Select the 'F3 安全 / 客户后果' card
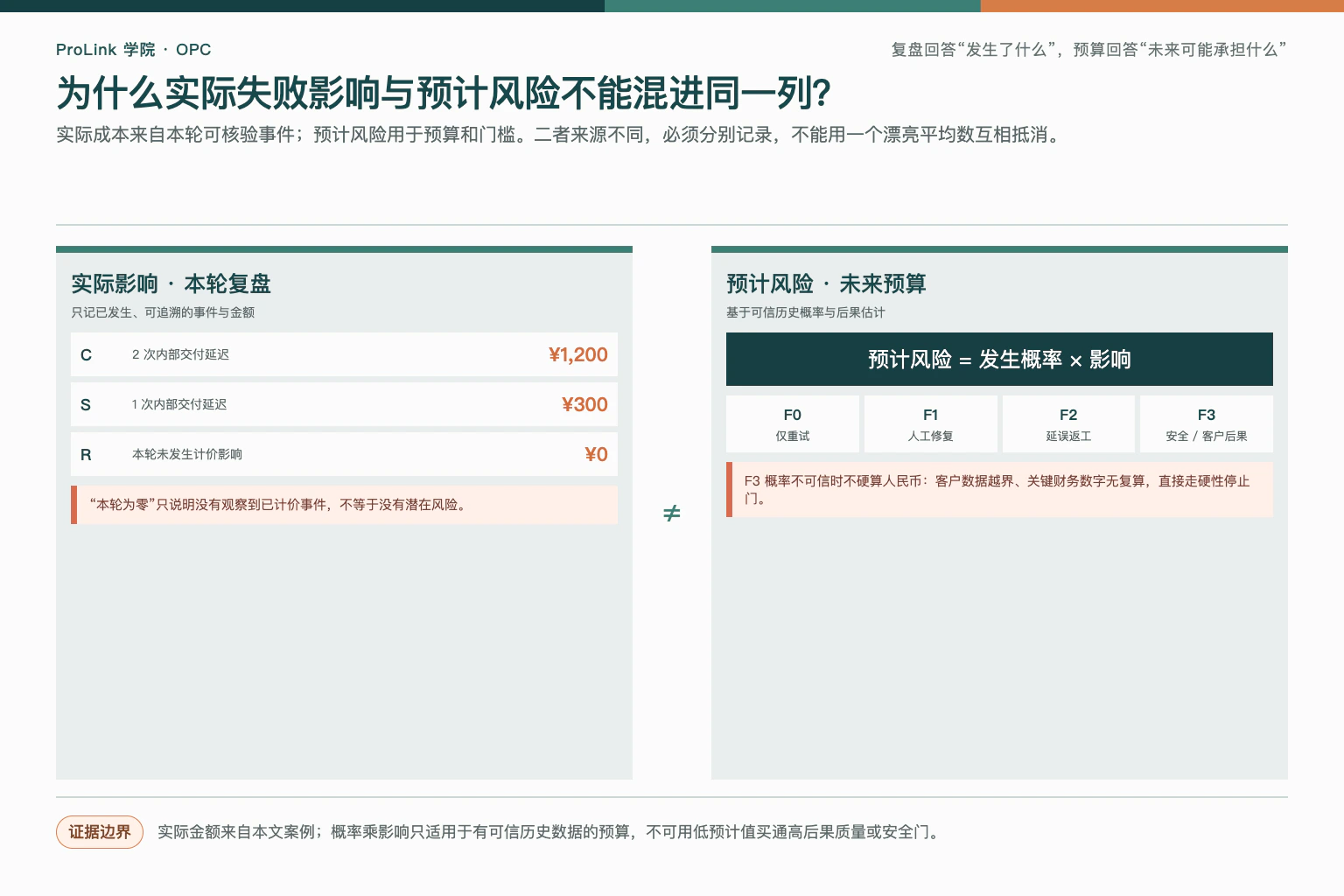 point(1207,424)
